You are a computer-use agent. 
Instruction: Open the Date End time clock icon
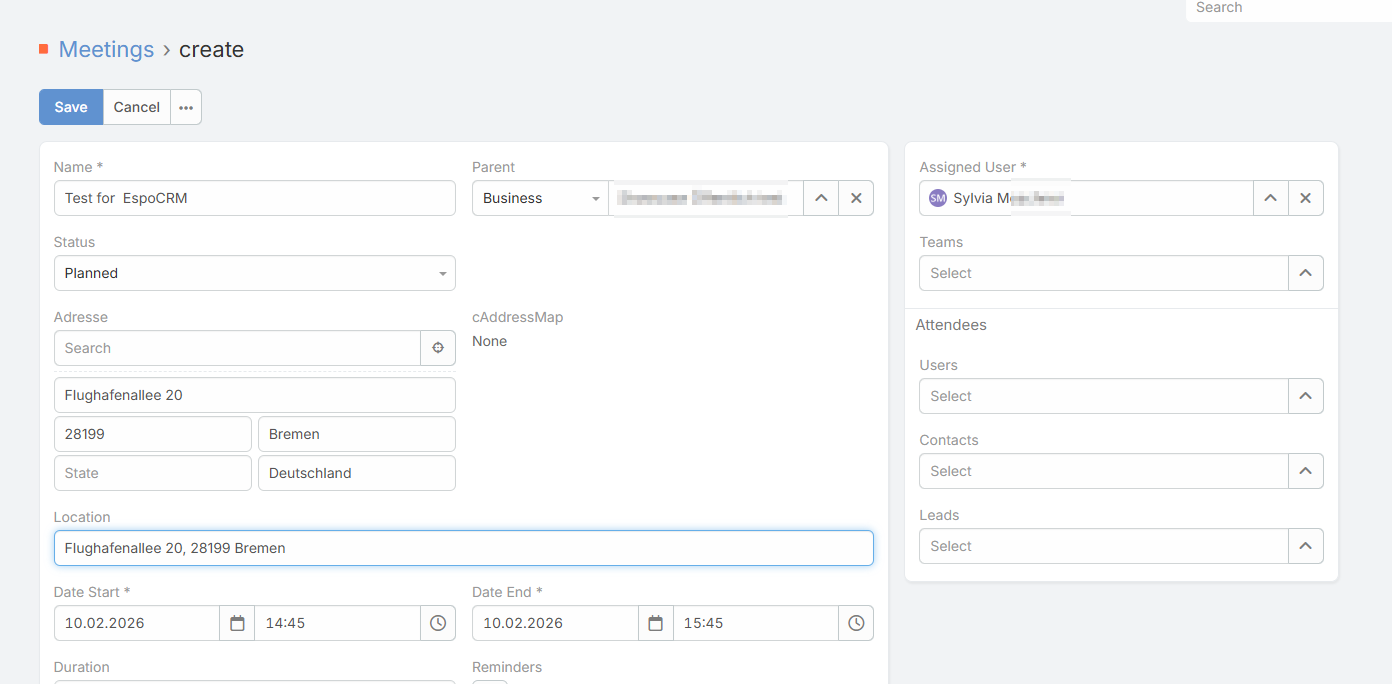pos(856,623)
